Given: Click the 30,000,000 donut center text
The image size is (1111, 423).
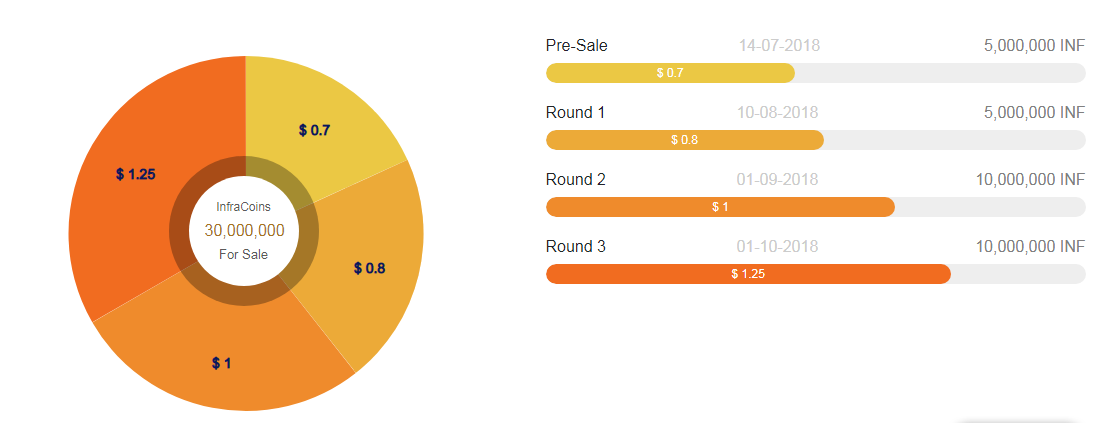Looking at the screenshot, I should pyautogui.click(x=244, y=230).
